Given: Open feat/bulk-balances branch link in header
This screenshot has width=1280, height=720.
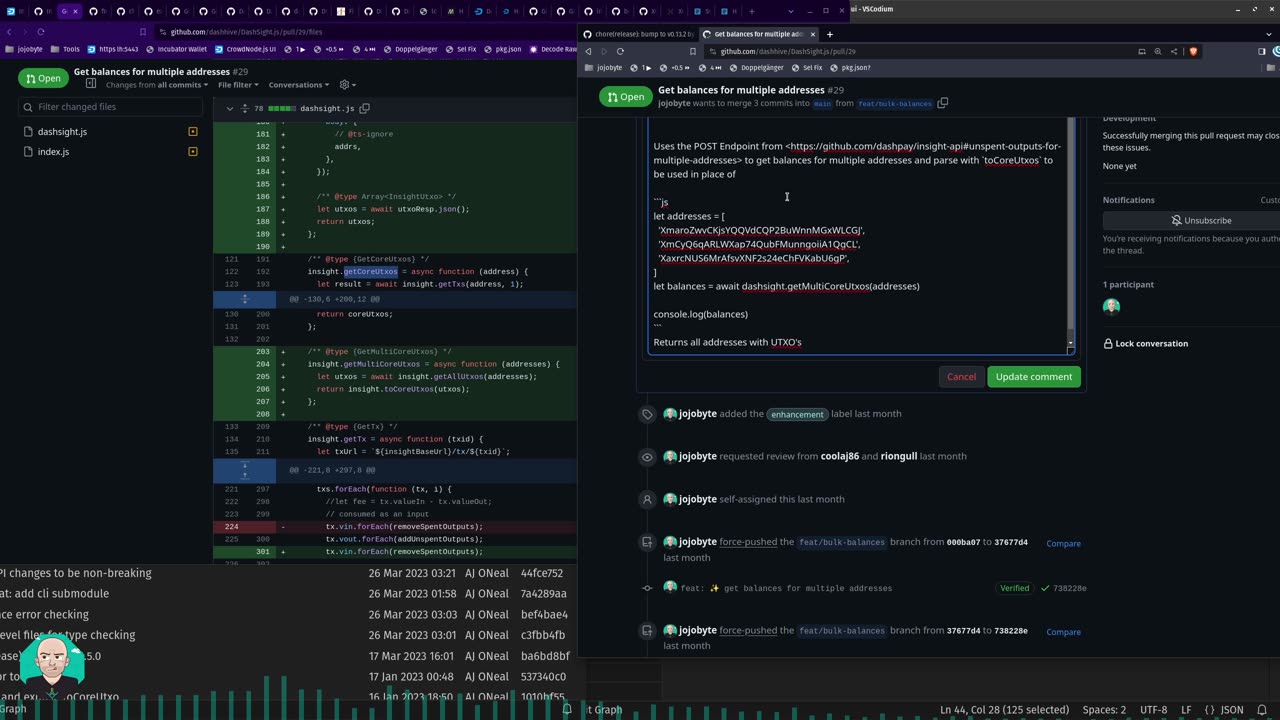Looking at the screenshot, I should 895,104.
